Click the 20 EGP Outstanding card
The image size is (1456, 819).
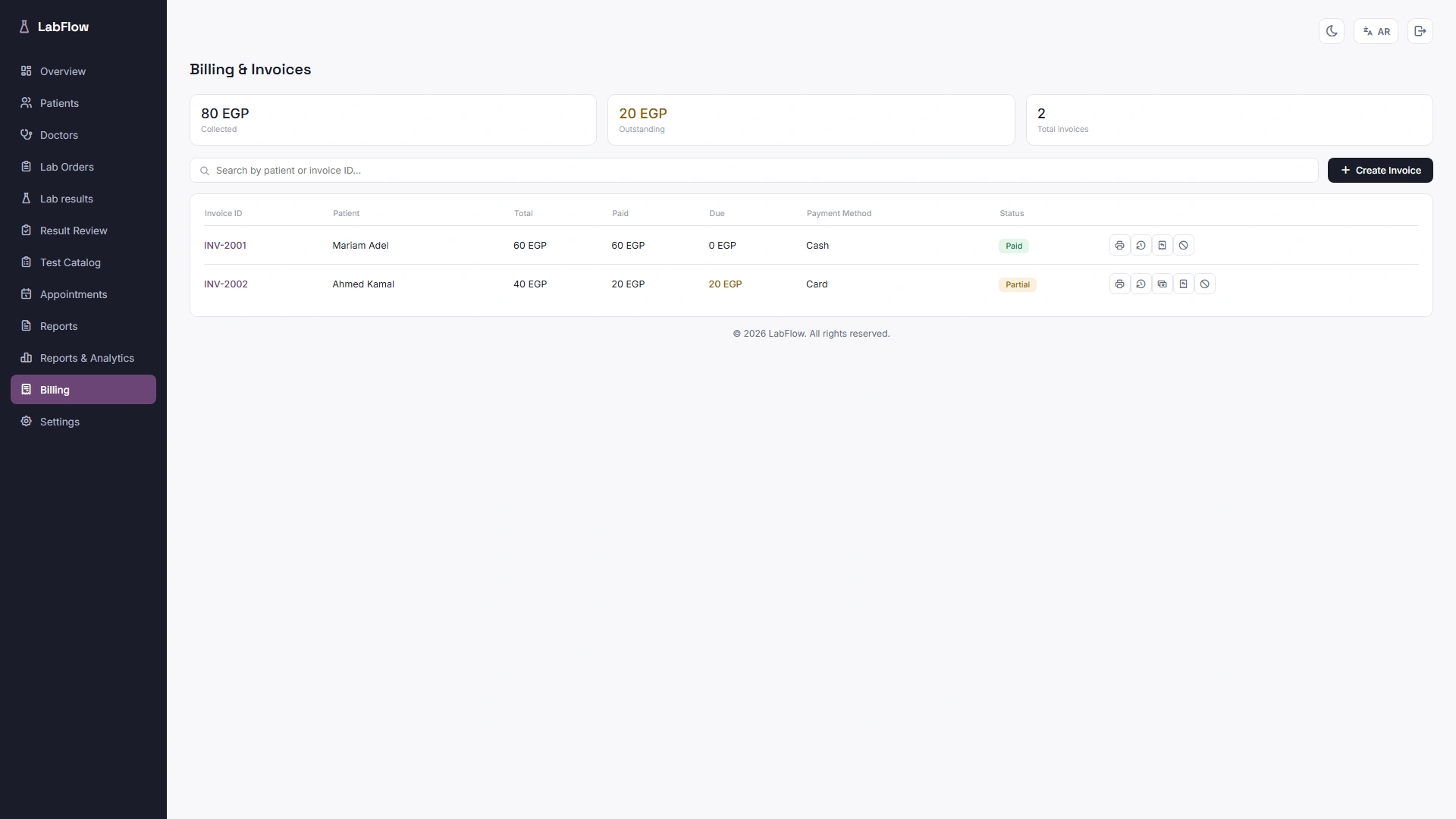click(x=811, y=120)
